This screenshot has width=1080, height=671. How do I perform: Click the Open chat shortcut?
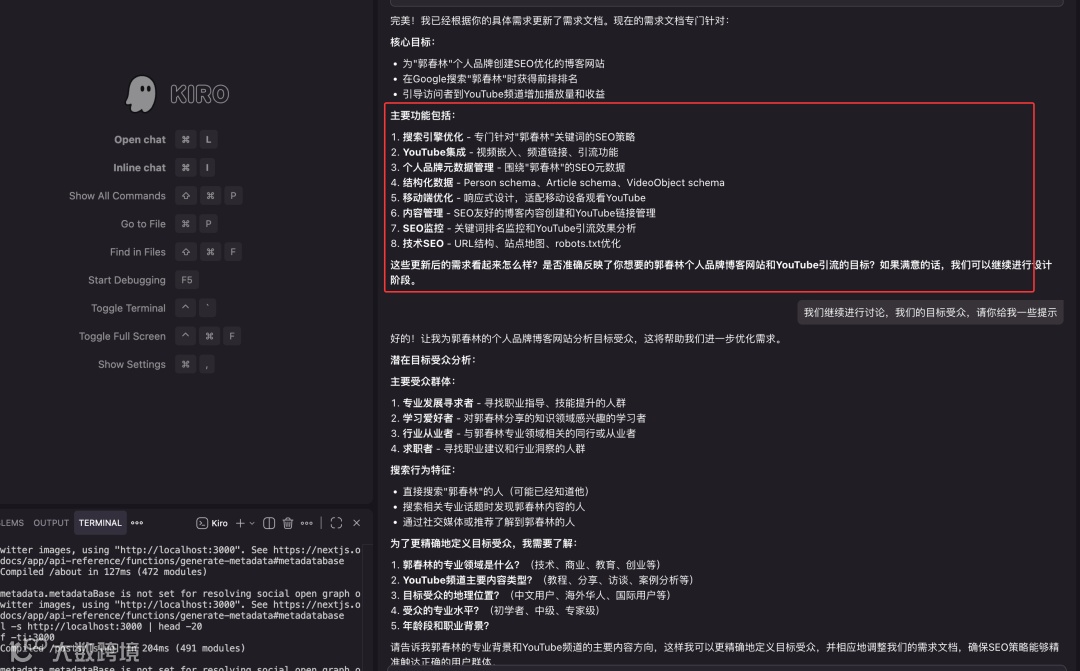point(140,140)
